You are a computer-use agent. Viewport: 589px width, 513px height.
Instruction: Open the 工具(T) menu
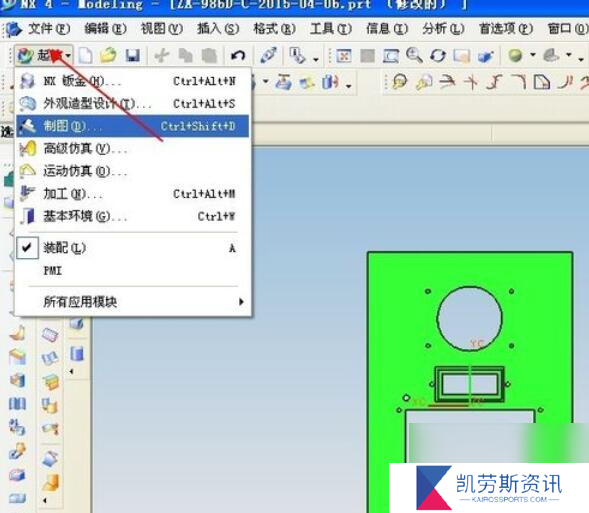[x=331, y=29]
